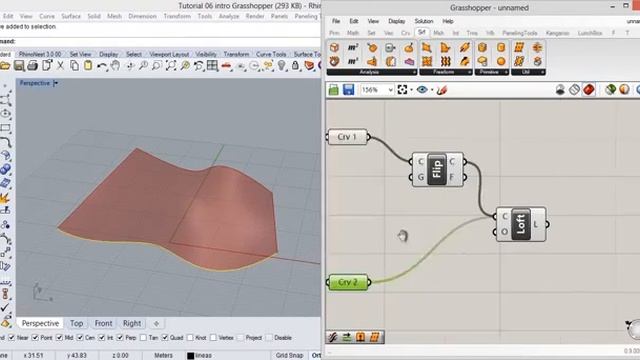
Task: Click the wireframe preview icon in Grasshopper toolbar
Action: pos(574,89)
